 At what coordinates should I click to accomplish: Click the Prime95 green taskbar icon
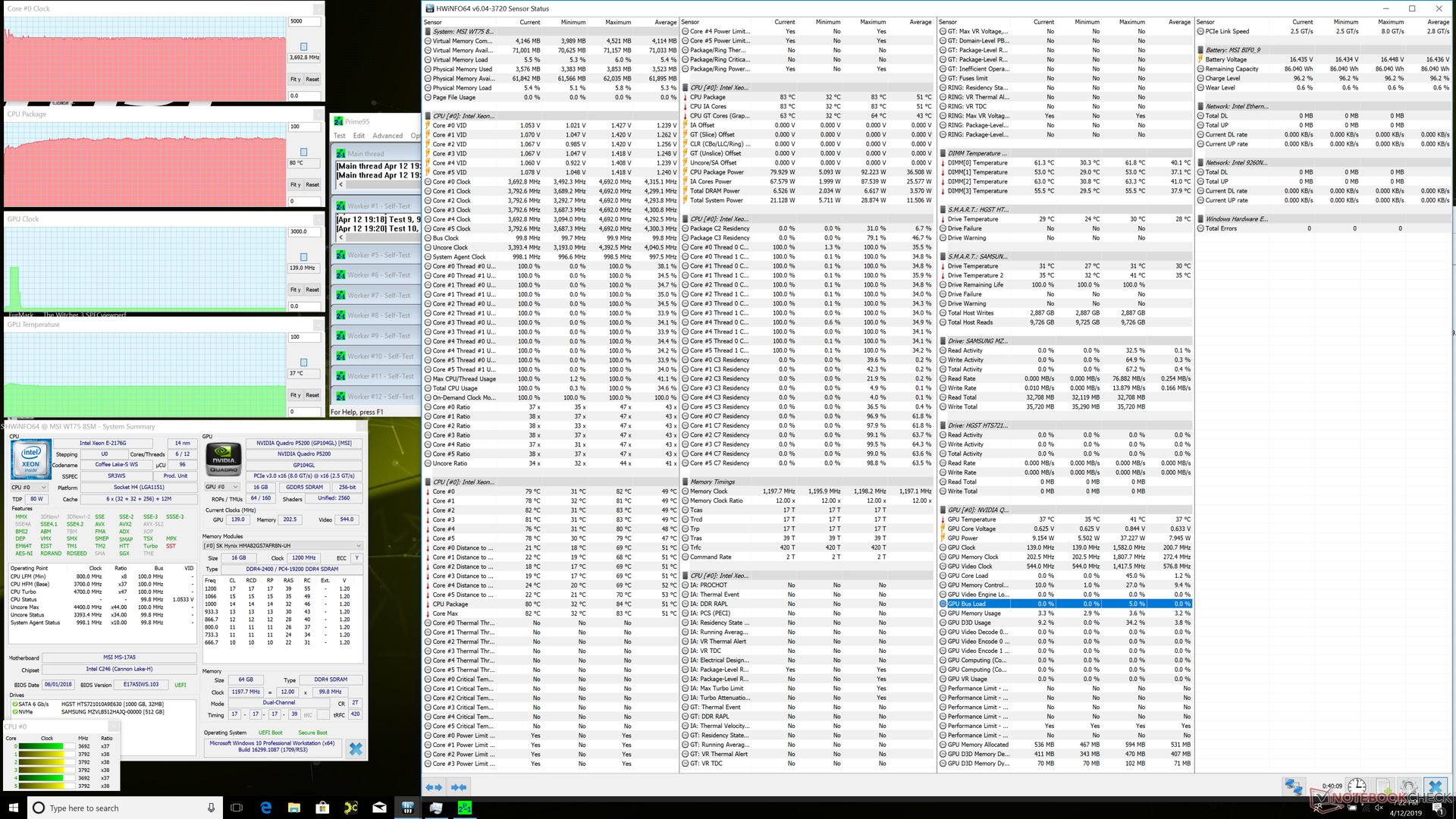[x=465, y=808]
